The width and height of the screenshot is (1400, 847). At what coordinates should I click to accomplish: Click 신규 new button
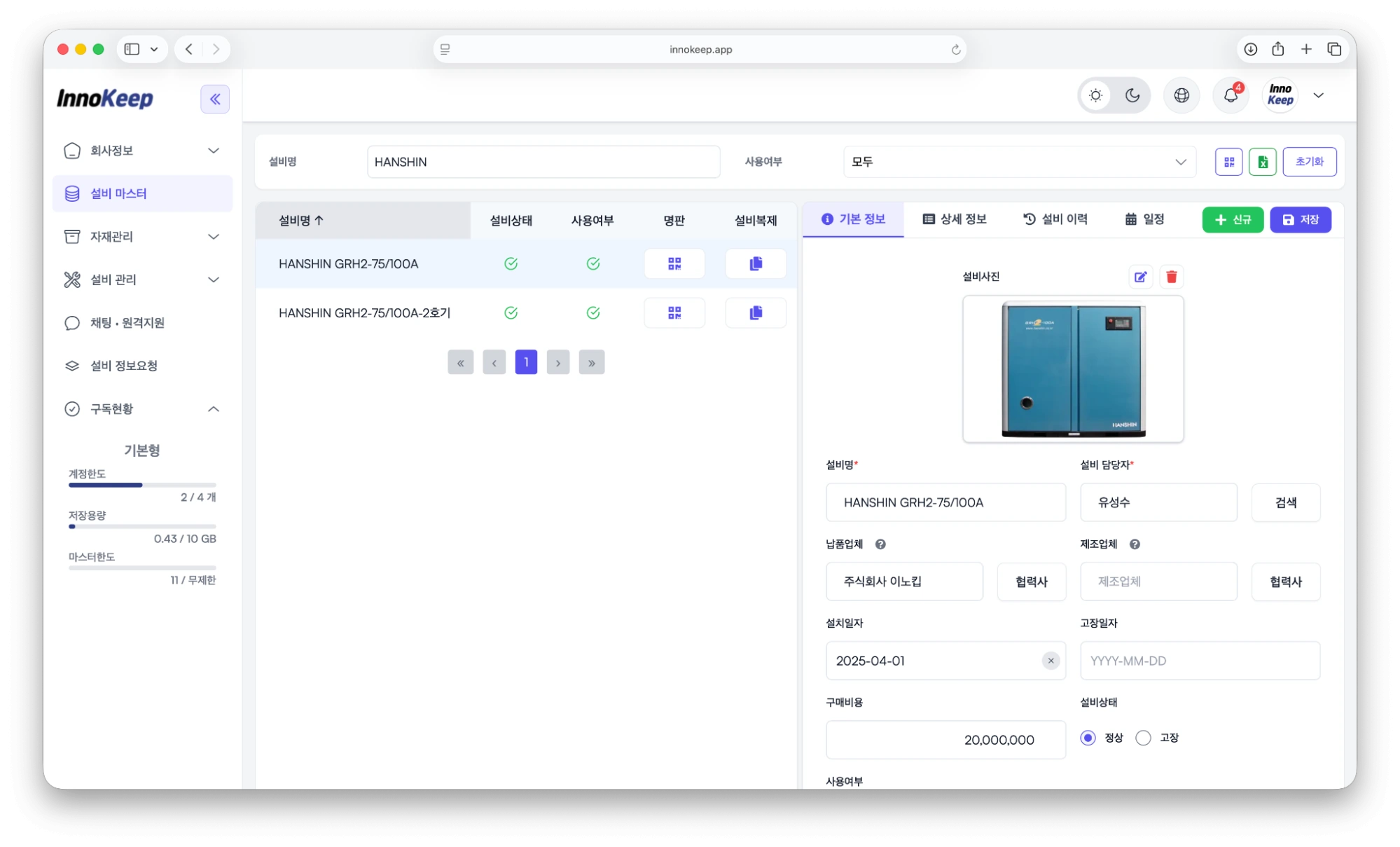click(x=1233, y=220)
